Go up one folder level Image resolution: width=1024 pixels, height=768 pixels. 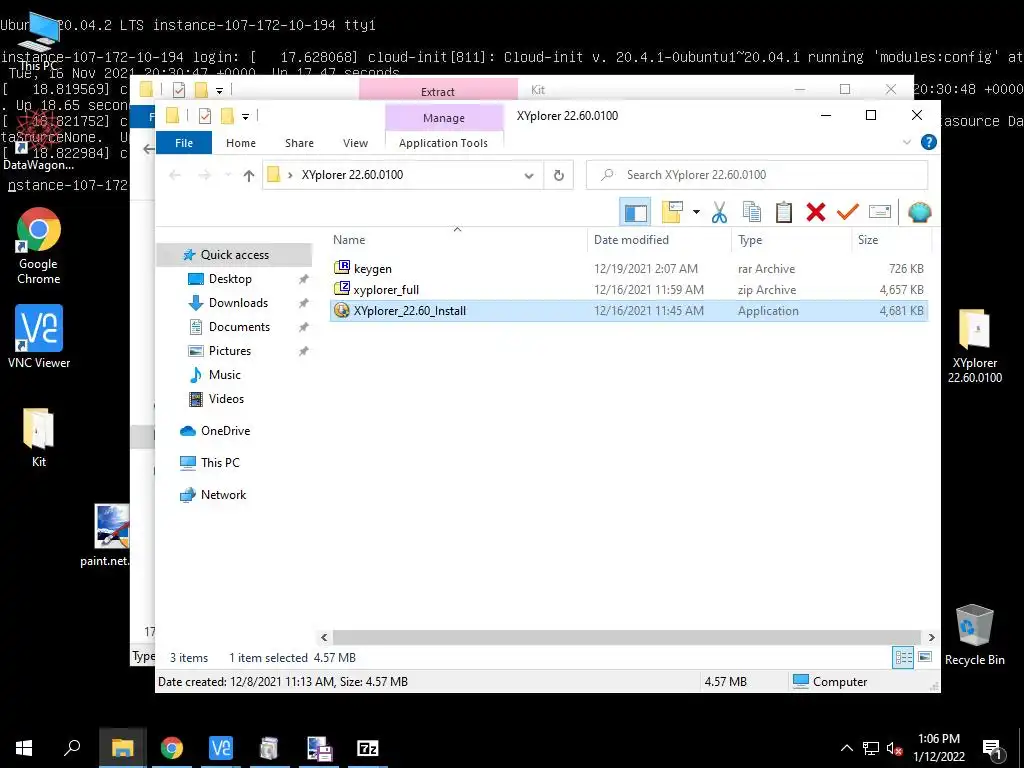tap(249, 175)
